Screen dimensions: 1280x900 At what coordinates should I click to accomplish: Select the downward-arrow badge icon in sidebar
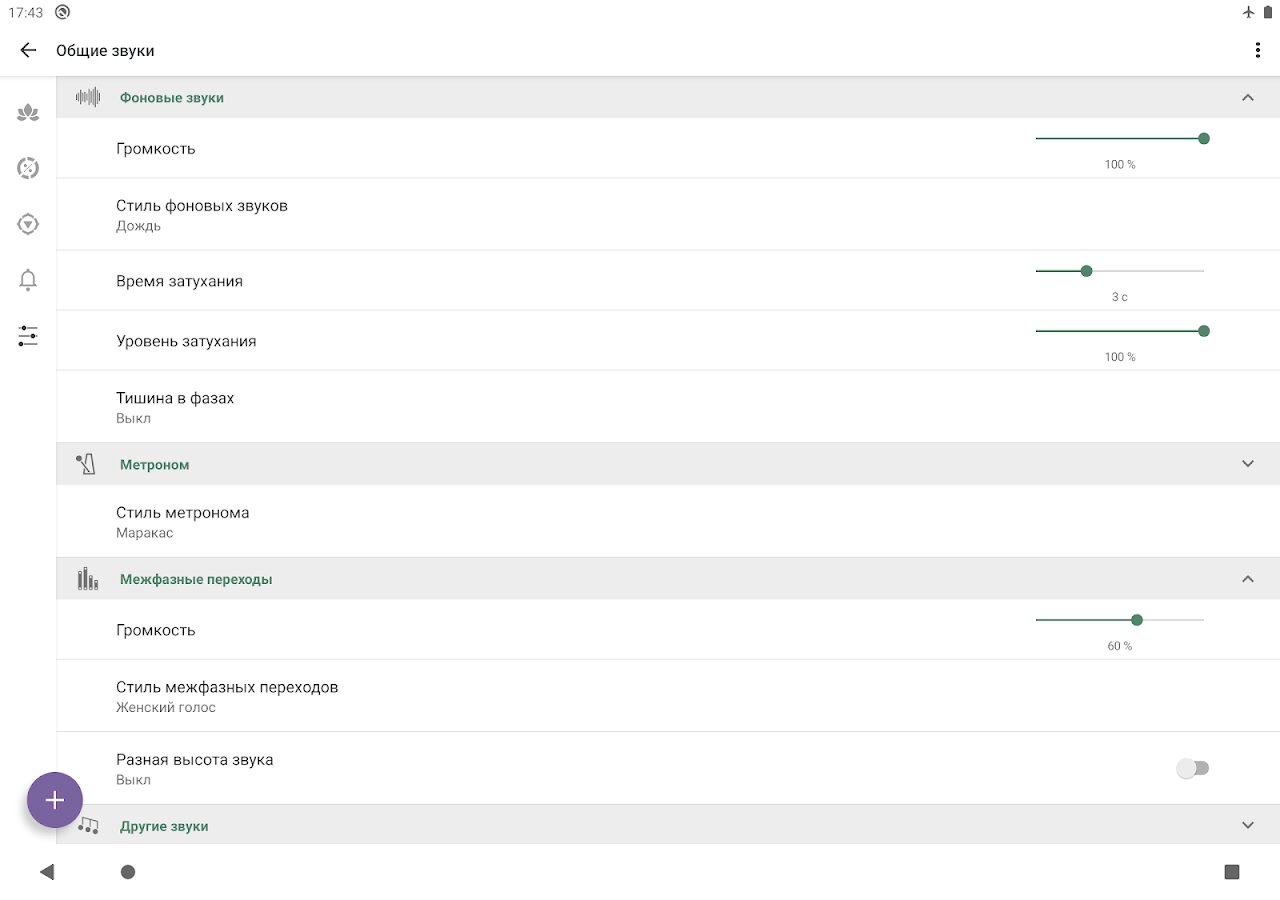tap(28, 224)
